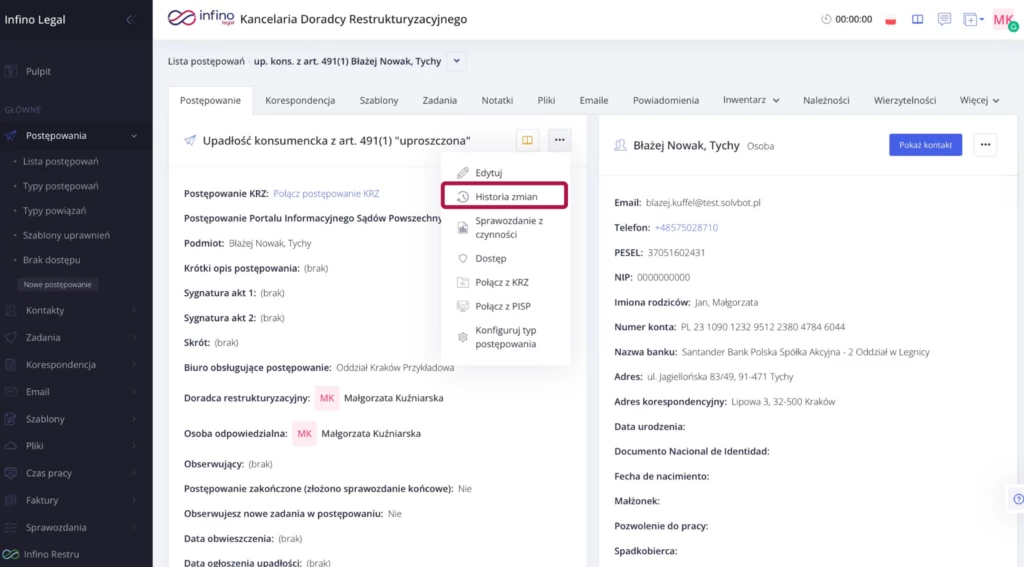Switch to Należności tab
The height and width of the screenshot is (567, 1024).
point(826,101)
